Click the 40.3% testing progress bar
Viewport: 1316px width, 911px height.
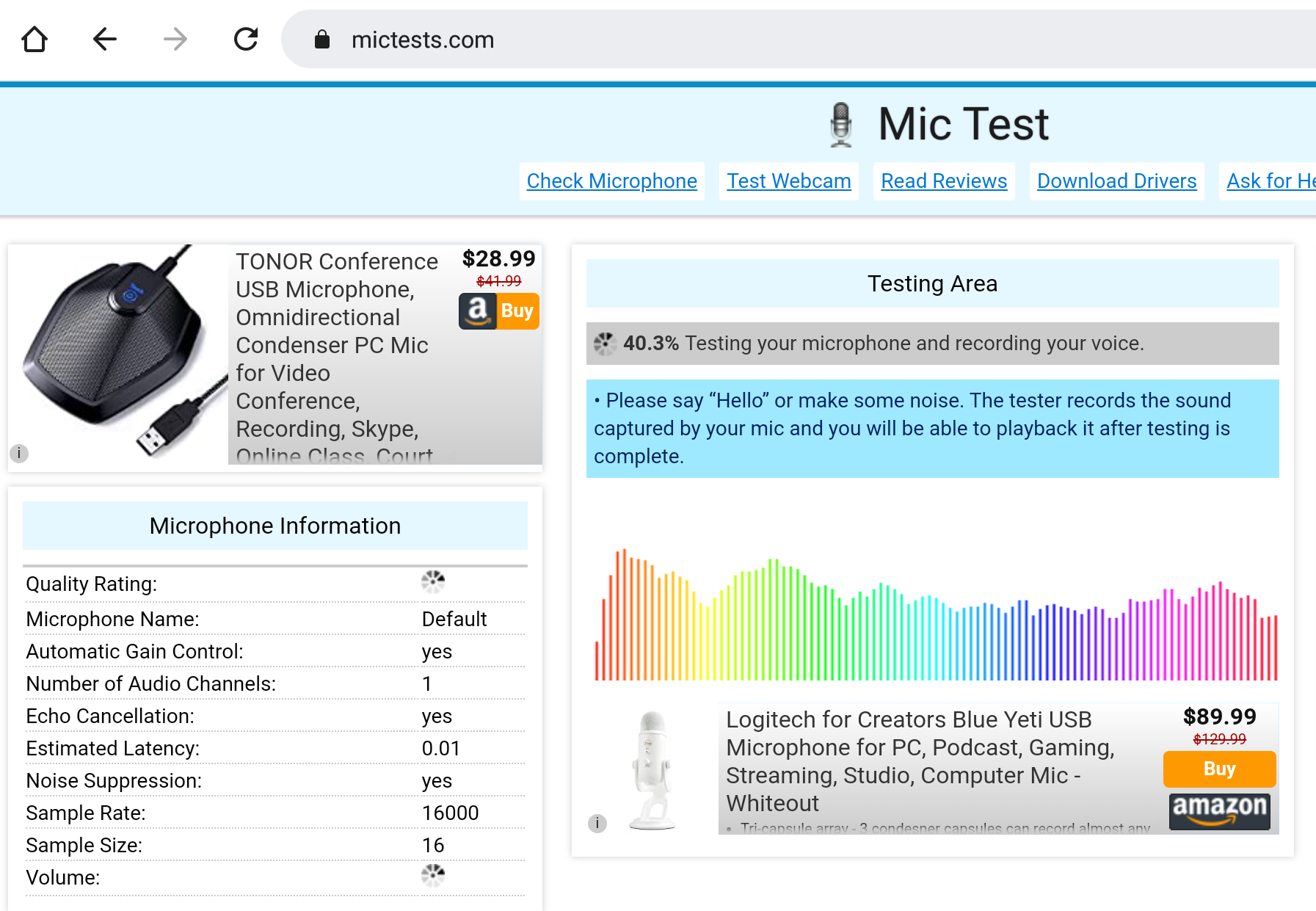pyautogui.click(x=932, y=344)
